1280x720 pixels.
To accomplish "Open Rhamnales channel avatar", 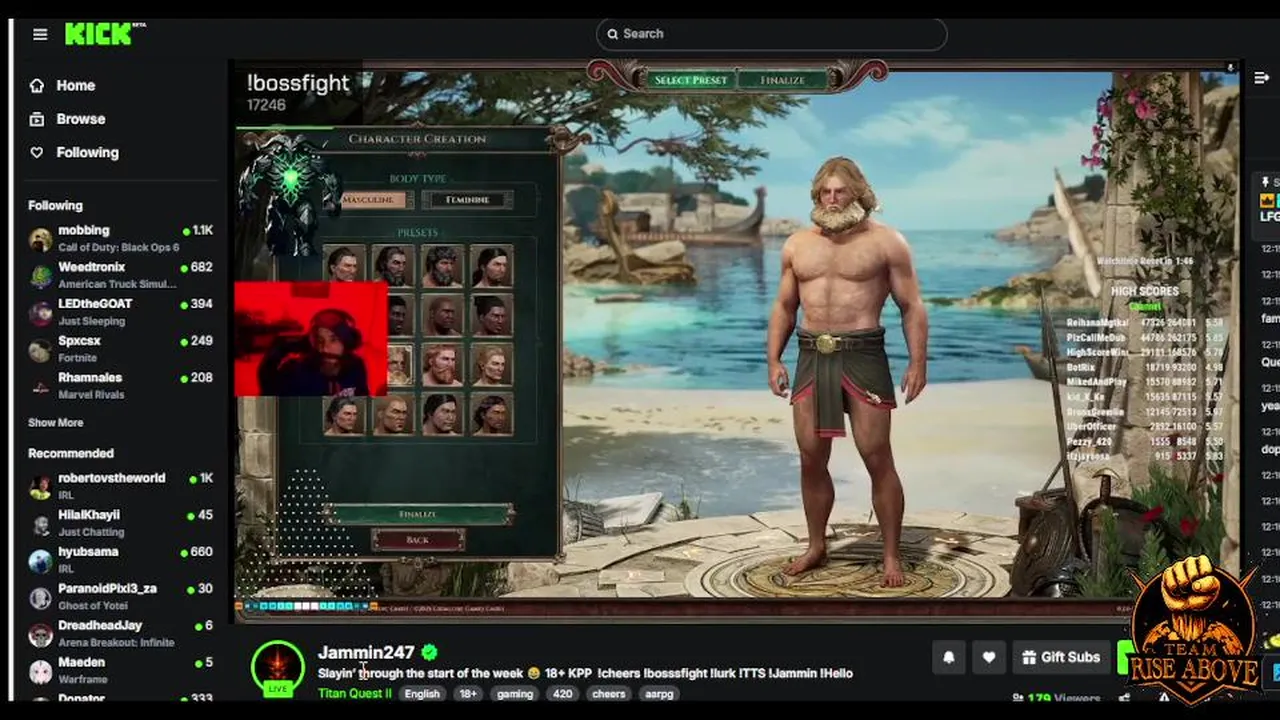I will [40, 386].
